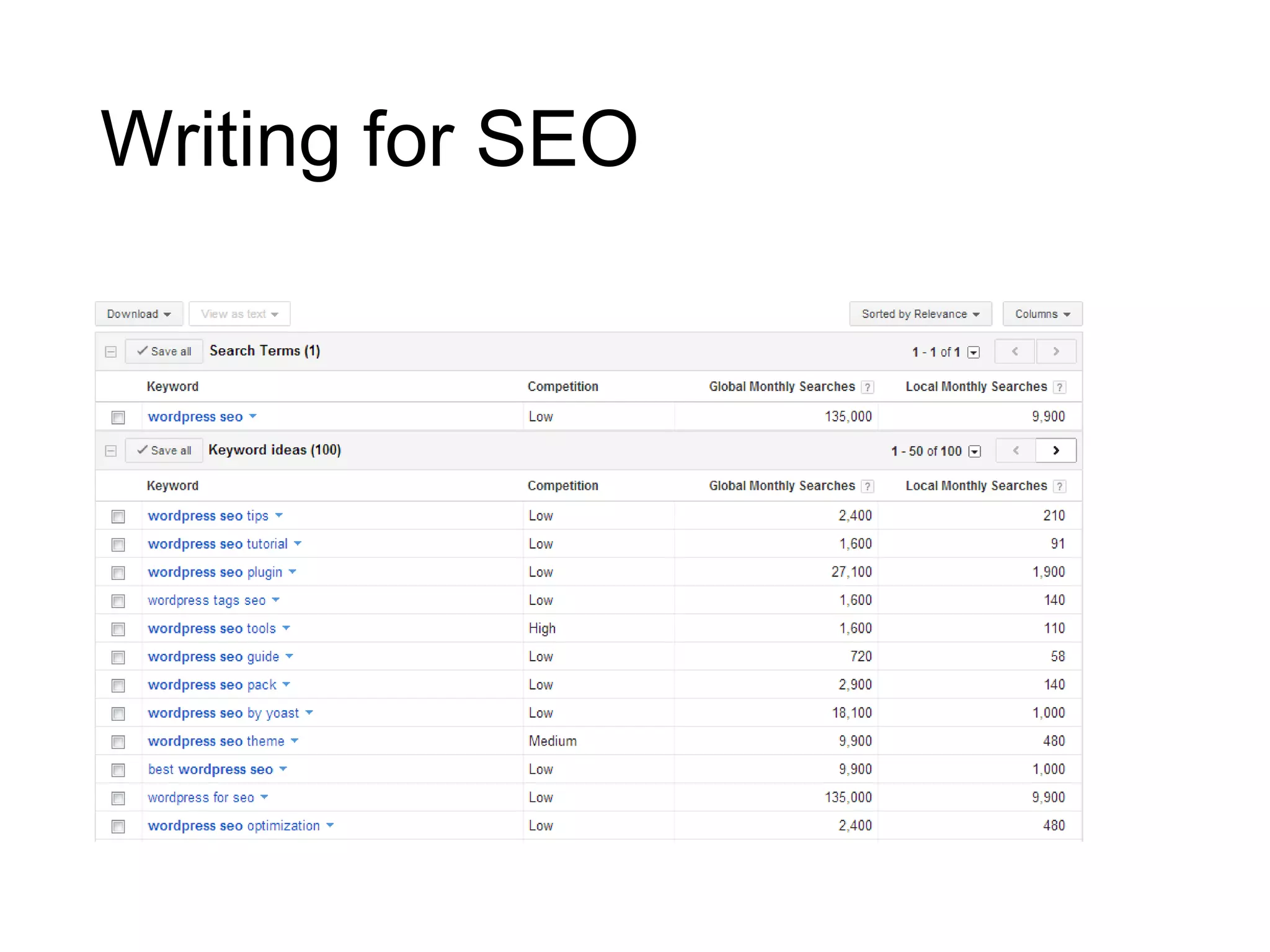Click next page arrow in Search Terms
This screenshot has width=1270, height=952.
tap(1056, 351)
